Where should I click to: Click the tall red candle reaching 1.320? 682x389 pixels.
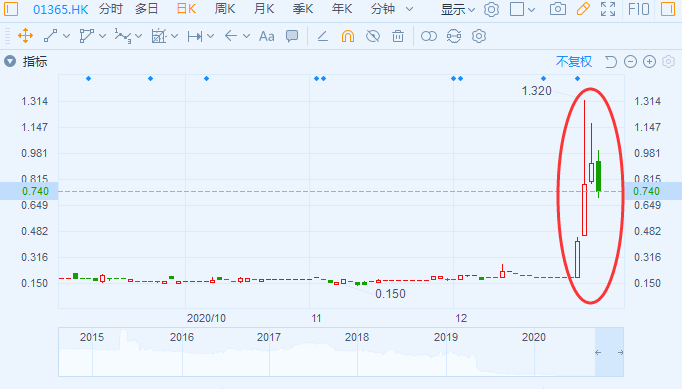585,168
